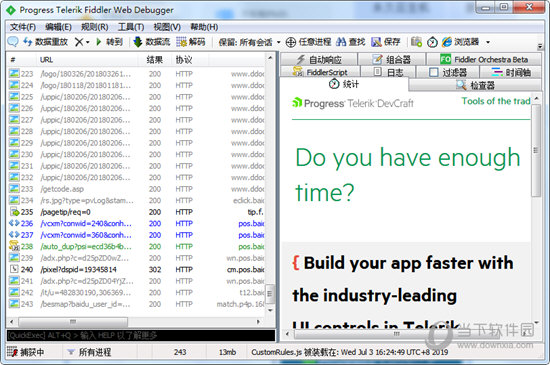Click the 所有进程 process filter in status bar
Image resolution: width=550 pixels, height=365 pixels.
[x=89, y=352]
